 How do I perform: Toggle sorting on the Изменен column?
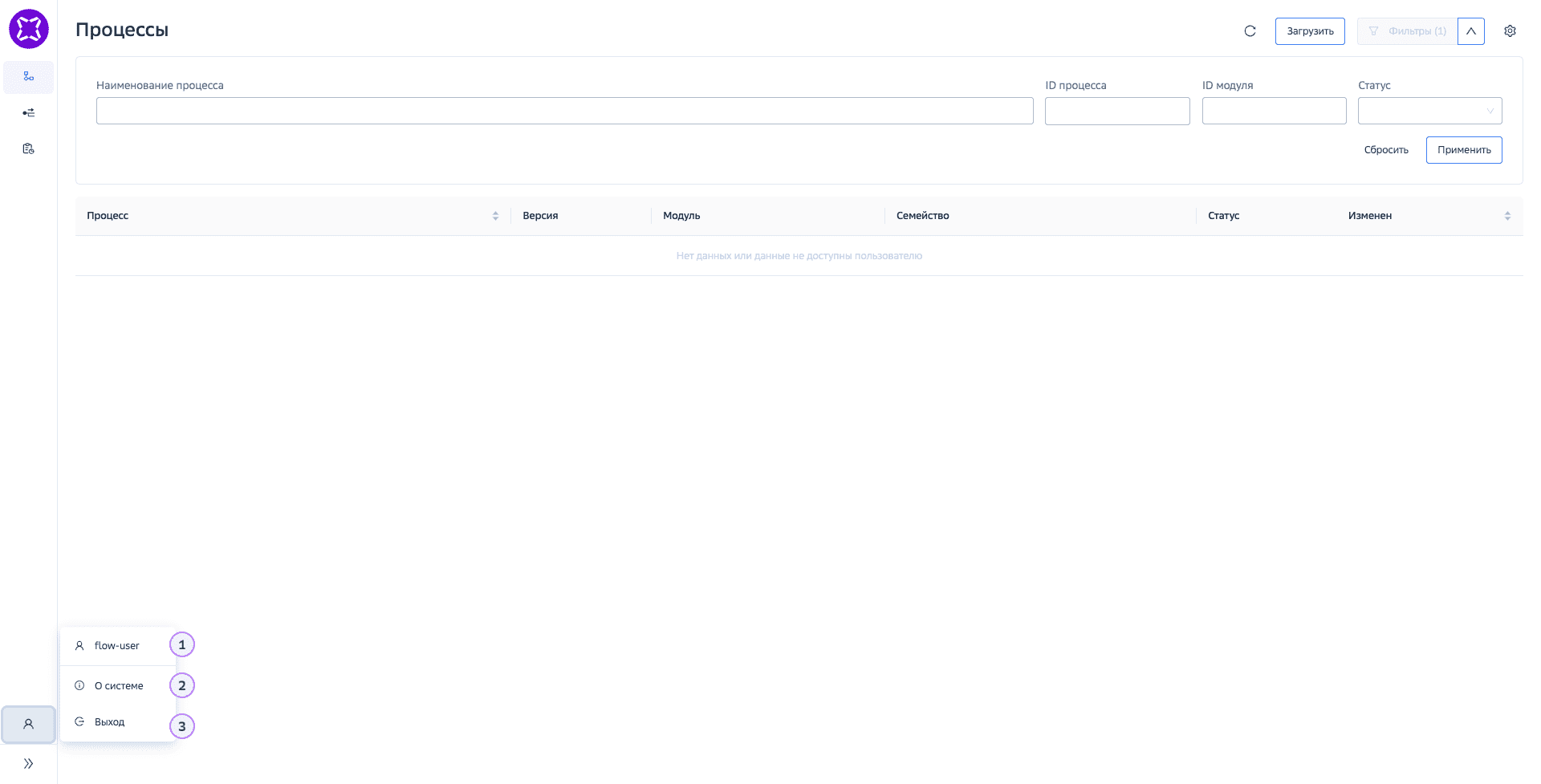[1507, 215]
